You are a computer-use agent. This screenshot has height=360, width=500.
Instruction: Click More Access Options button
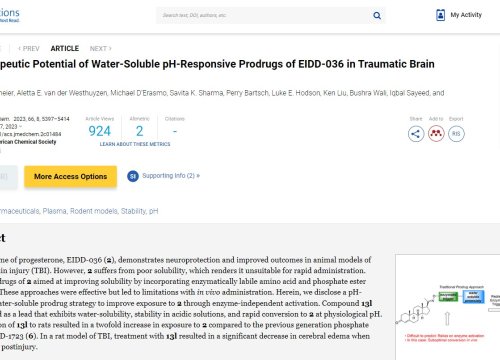(x=70, y=176)
